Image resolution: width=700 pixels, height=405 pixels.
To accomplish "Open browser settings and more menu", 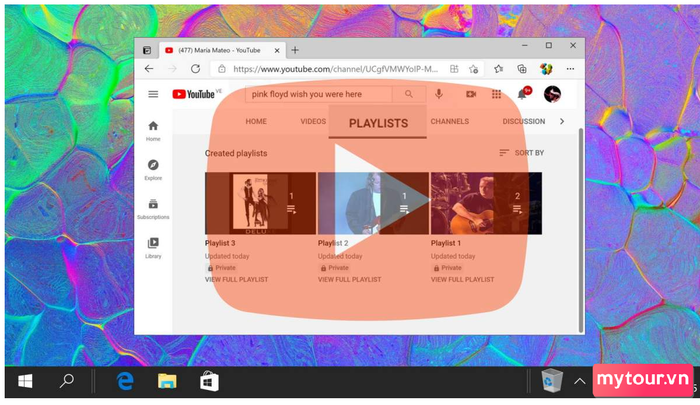I will coord(570,69).
